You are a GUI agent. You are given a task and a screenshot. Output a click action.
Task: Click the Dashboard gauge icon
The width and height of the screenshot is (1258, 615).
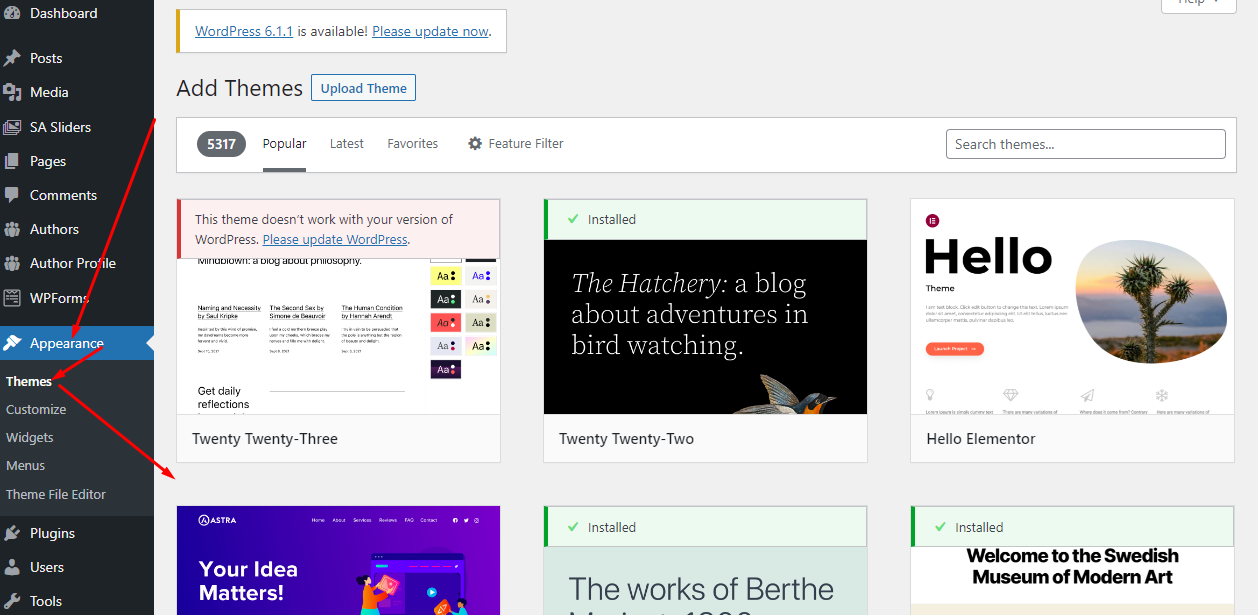12,13
